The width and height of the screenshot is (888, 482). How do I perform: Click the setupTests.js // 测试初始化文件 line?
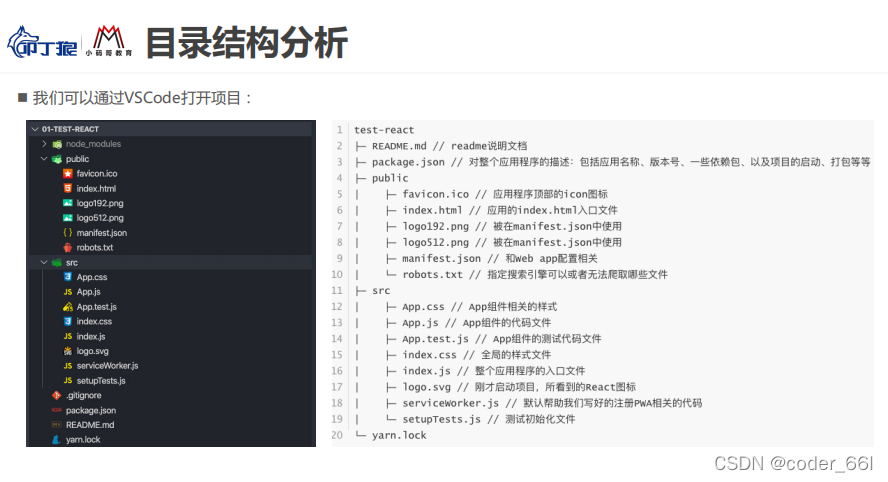tap(489, 419)
